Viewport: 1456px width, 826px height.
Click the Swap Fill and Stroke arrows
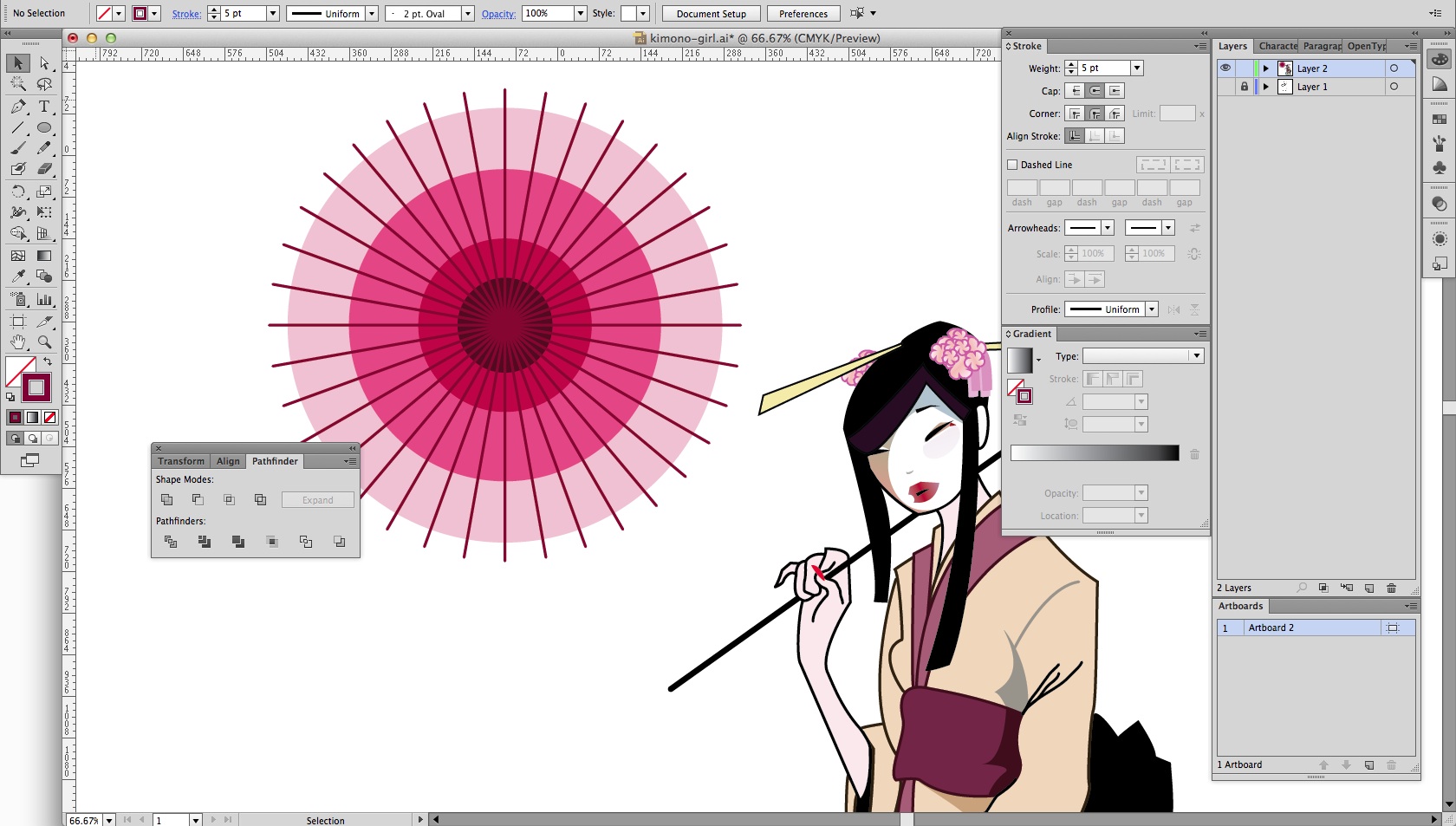coord(48,361)
